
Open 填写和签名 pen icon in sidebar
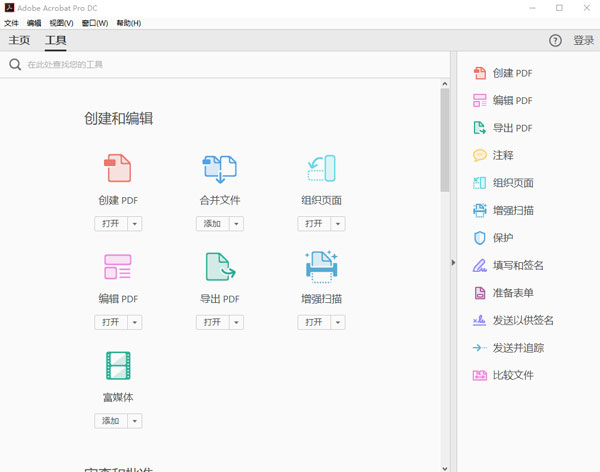click(479, 265)
